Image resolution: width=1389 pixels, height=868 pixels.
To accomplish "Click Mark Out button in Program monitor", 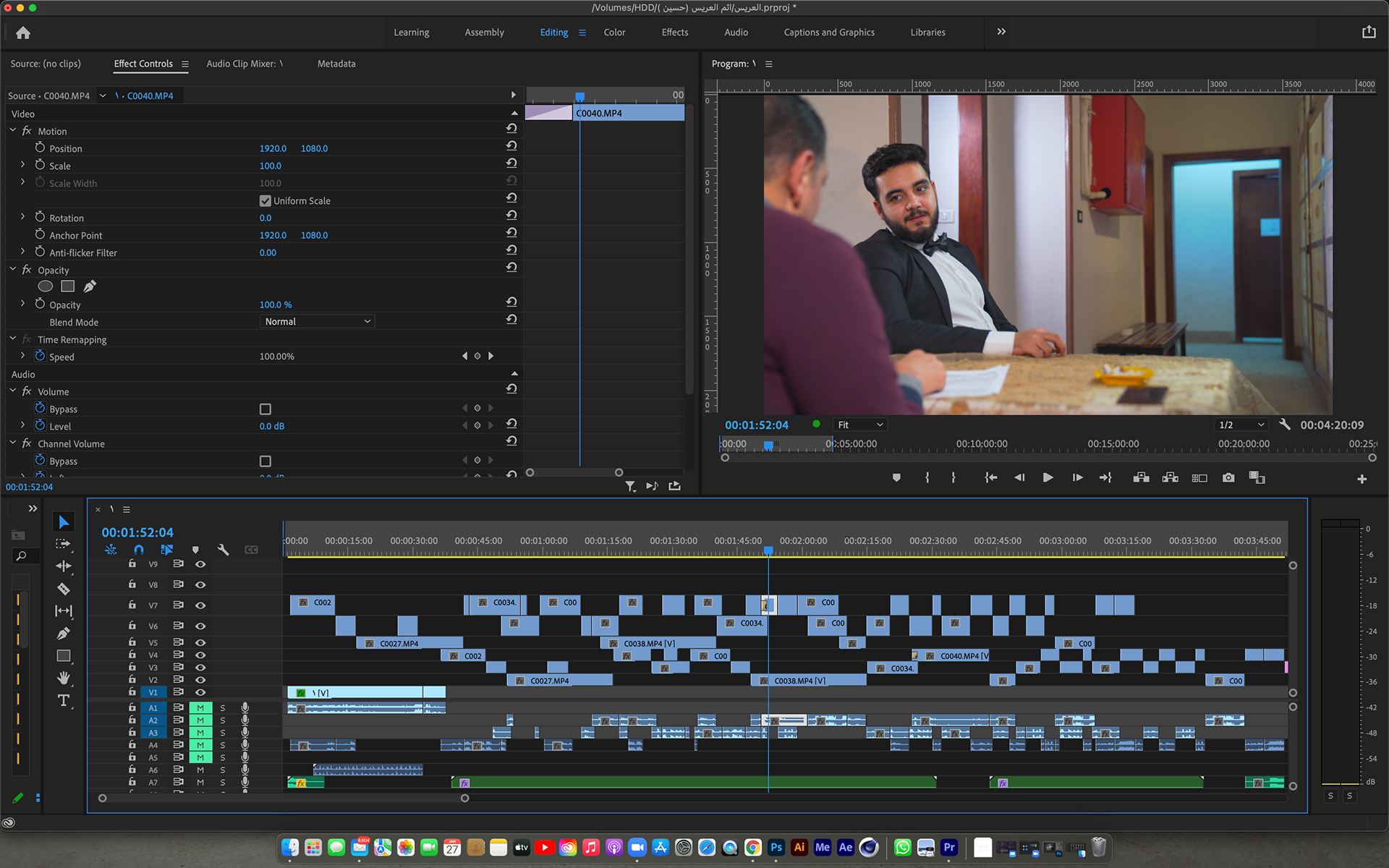I will coord(953,478).
